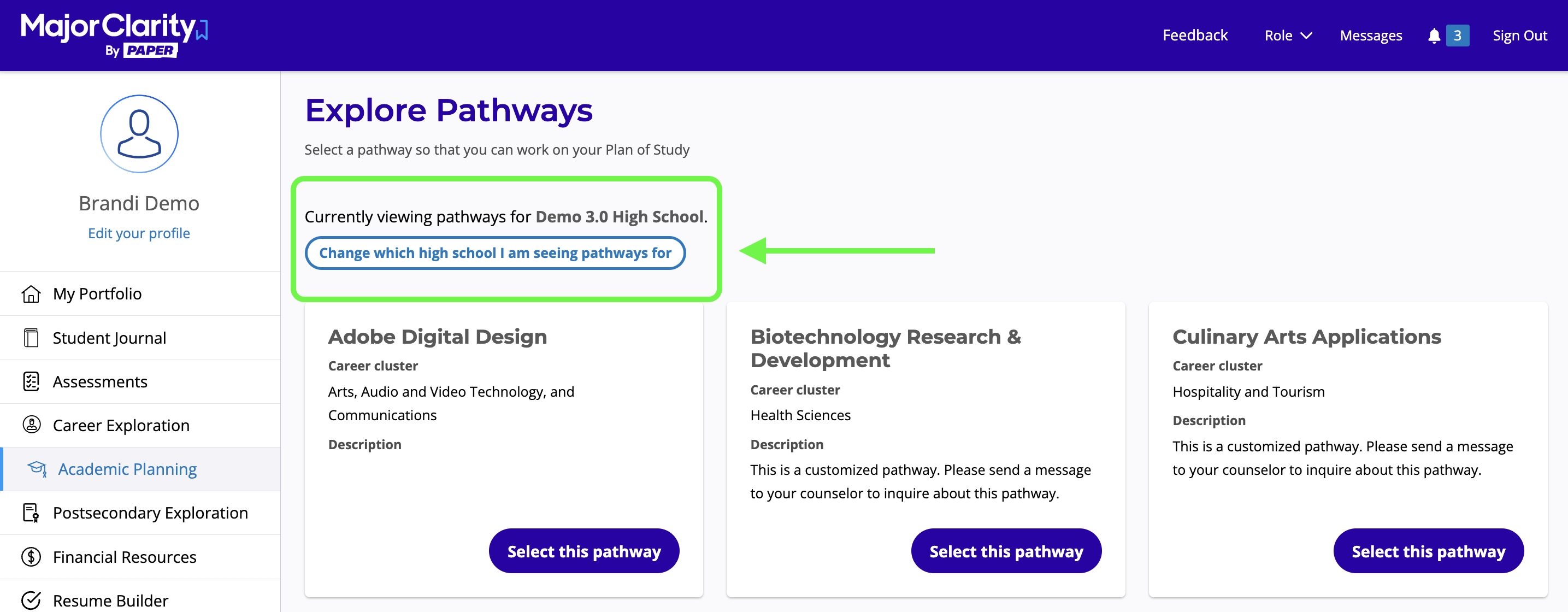Open Edit your profile link
Screen dimensions: 1568x612
(139, 233)
